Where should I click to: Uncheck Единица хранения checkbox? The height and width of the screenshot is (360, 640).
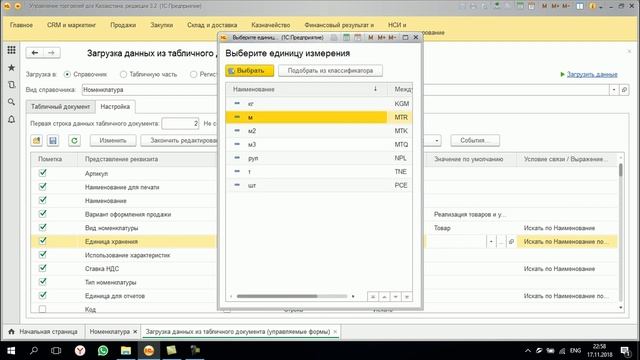click(42, 241)
